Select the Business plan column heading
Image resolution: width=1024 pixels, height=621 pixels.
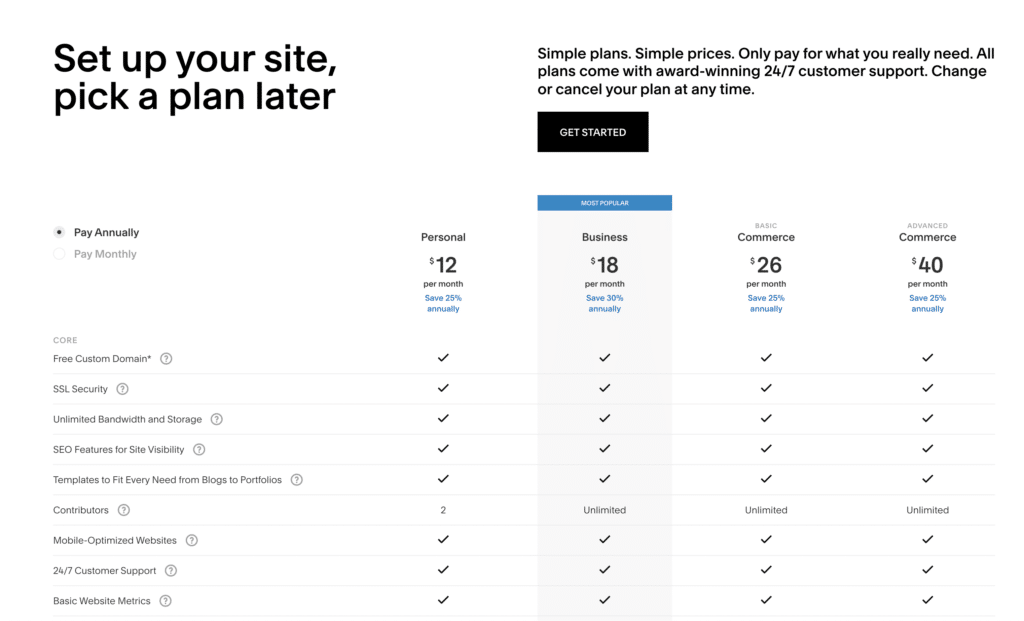(x=605, y=237)
